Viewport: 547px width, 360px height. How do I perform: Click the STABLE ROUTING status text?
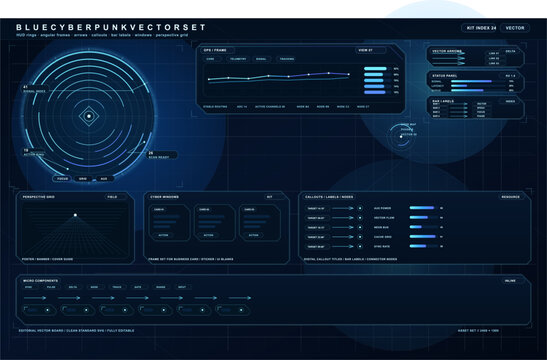click(x=215, y=107)
